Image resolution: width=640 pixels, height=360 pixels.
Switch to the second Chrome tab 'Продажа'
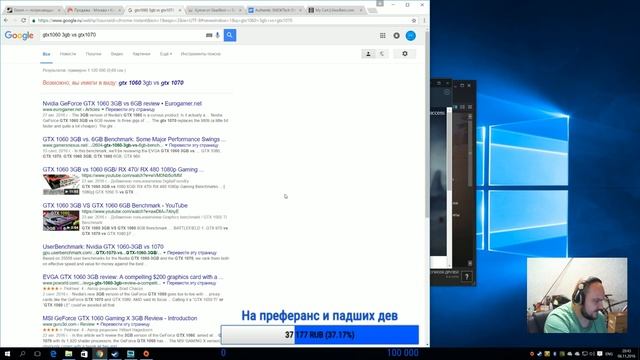94,10
